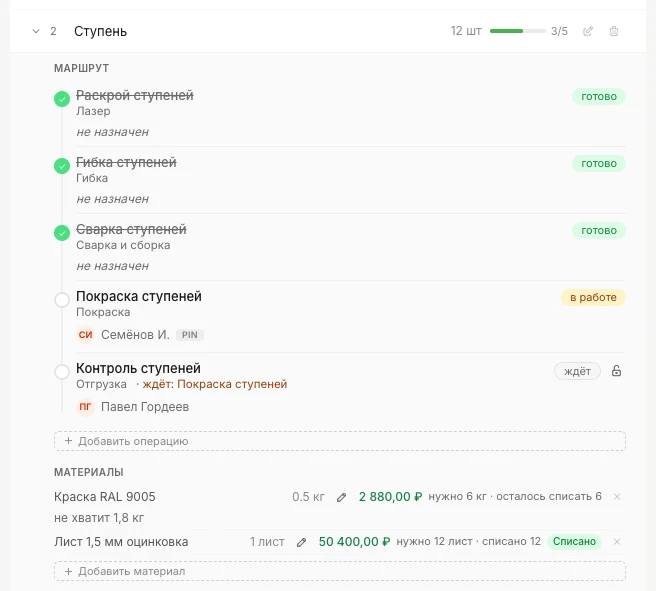Uncheck the Раскрой ступеней completed circle
The image size is (656, 591).
coord(62,99)
